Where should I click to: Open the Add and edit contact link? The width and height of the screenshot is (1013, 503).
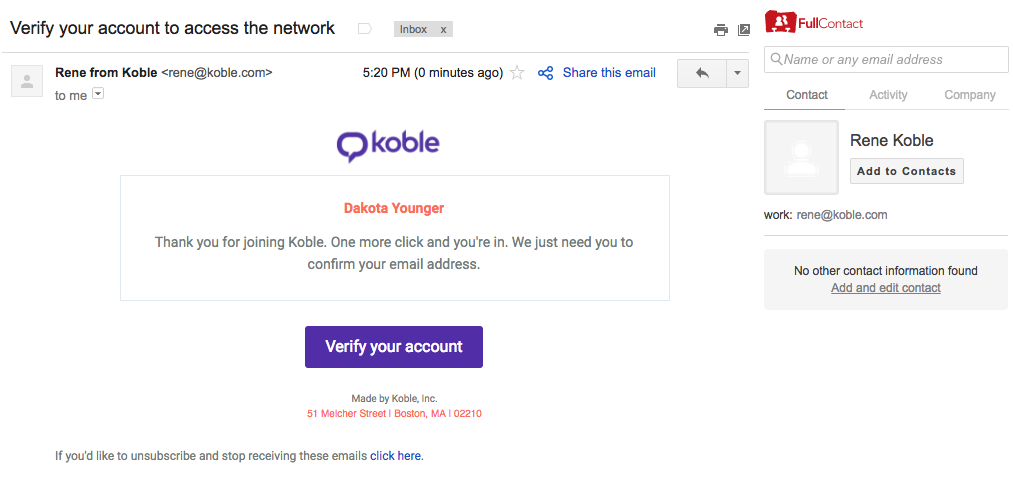coord(886,288)
